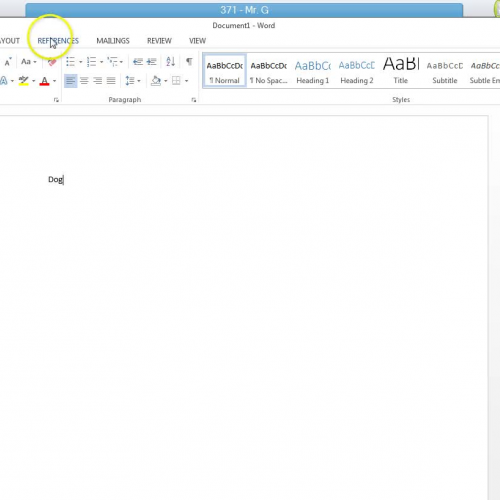The image size is (500, 500).
Task: Toggle show/hide paragraph marks
Action: pos(189,62)
